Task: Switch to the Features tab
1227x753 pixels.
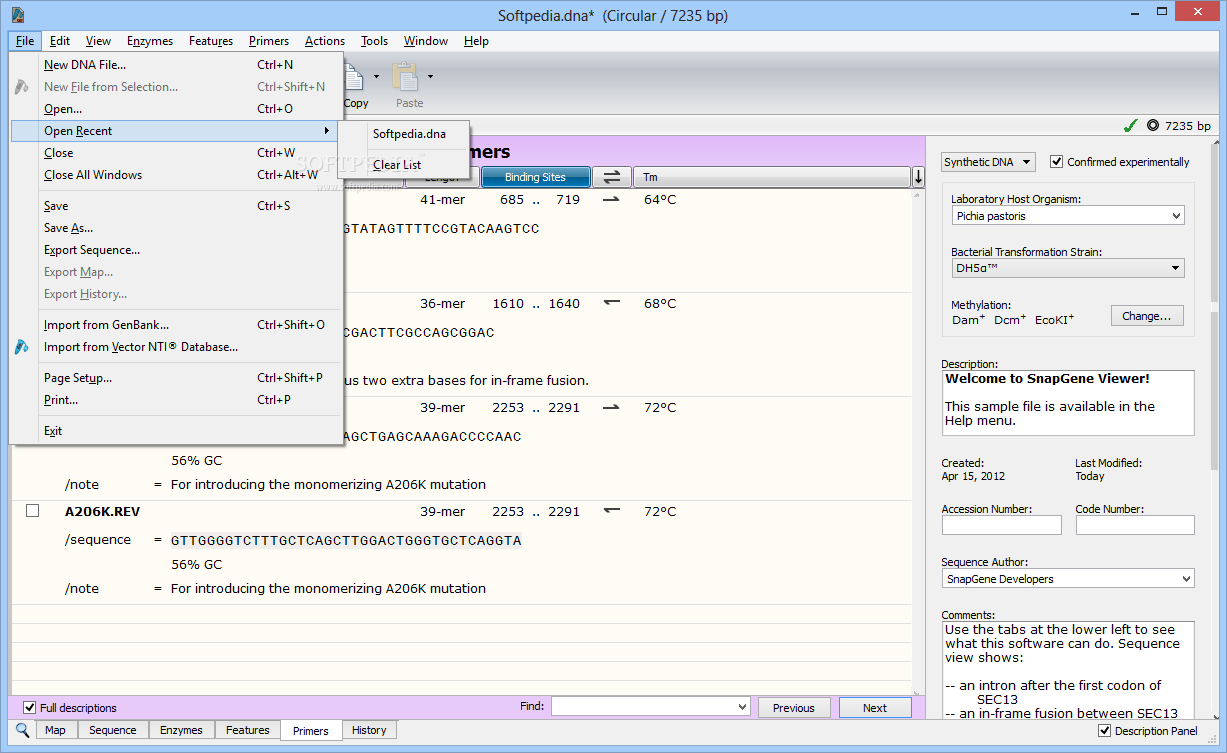Action: (248, 730)
